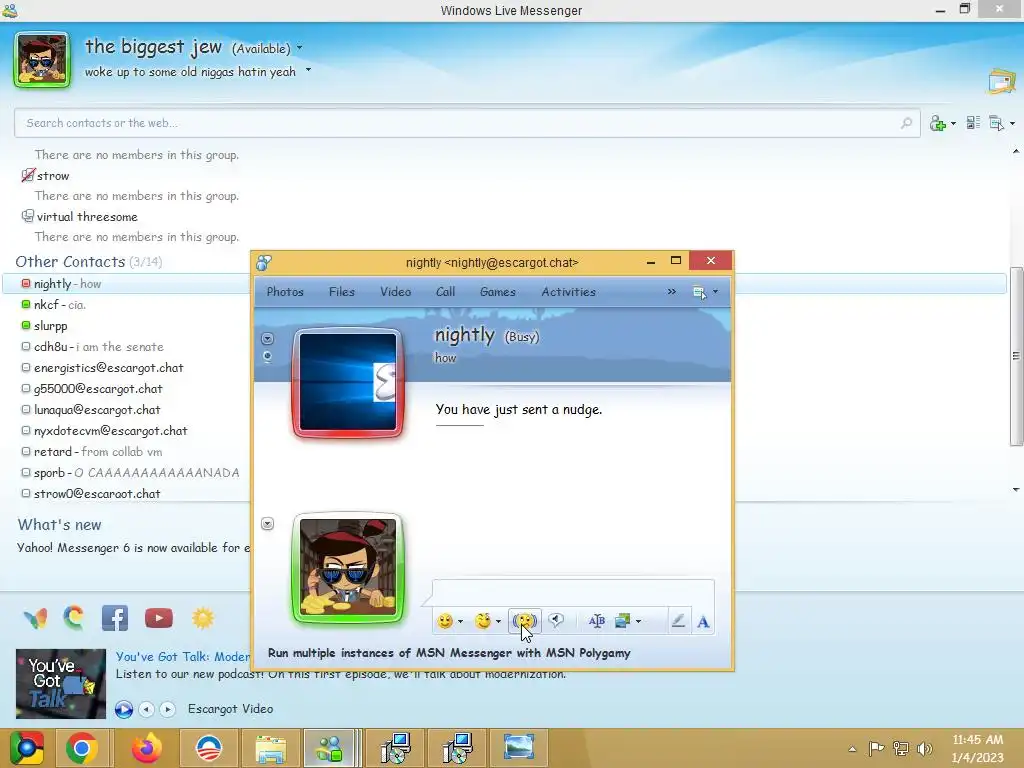
Task: Select lunaqua@escargot.chat contact
Action: click(x=504, y=409)
